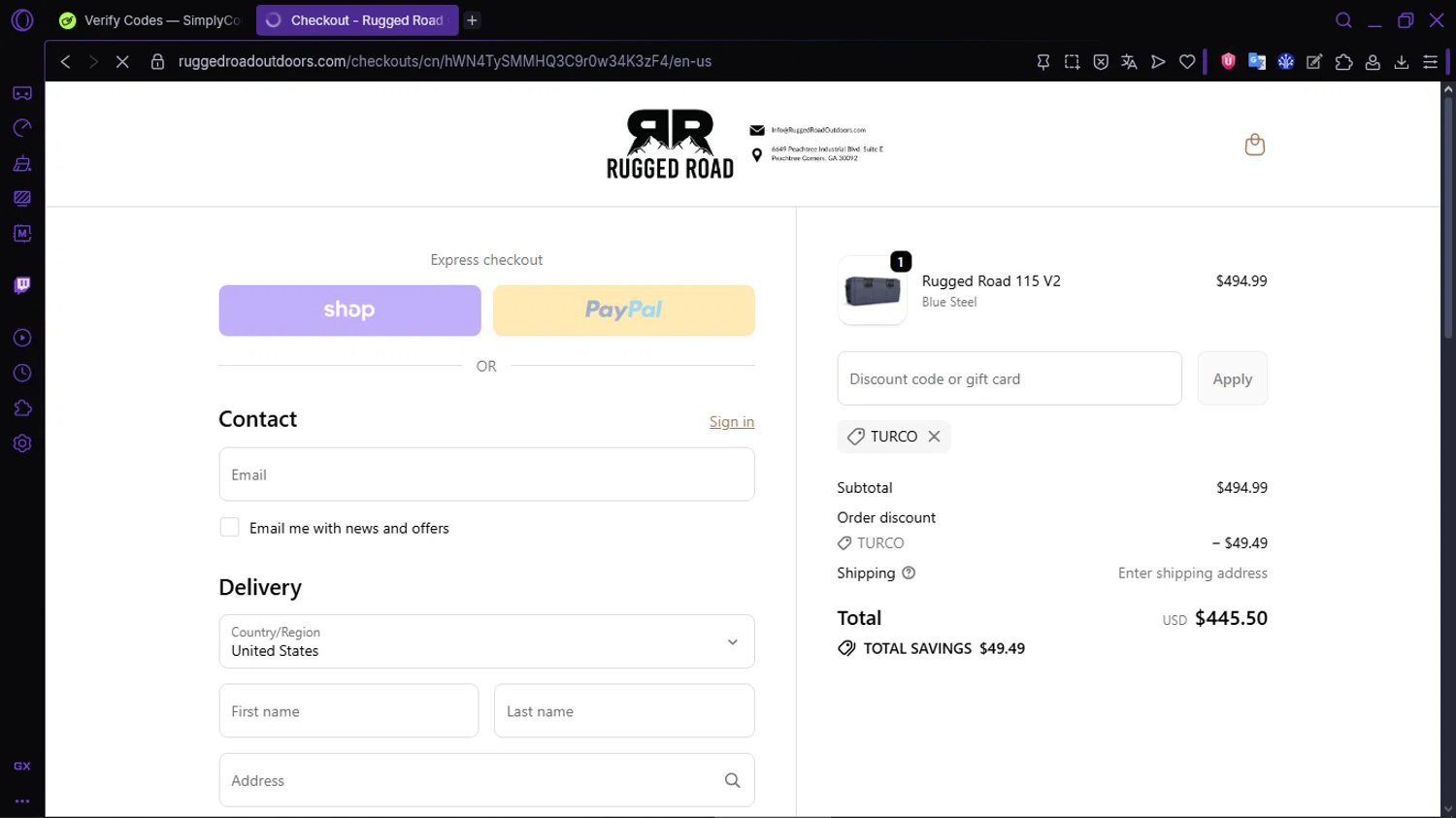
Task: View site security lock icon
Action: coord(157,61)
